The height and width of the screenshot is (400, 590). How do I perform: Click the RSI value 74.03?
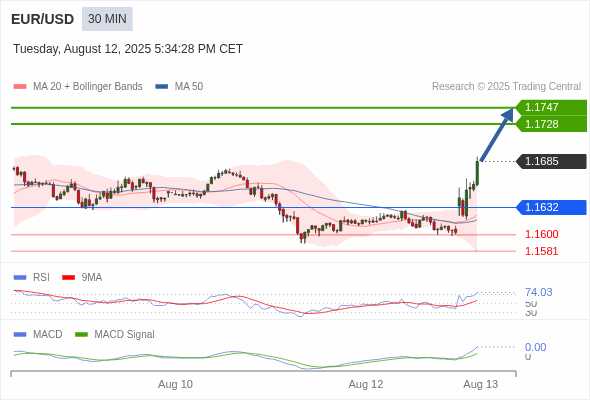[538, 292]
